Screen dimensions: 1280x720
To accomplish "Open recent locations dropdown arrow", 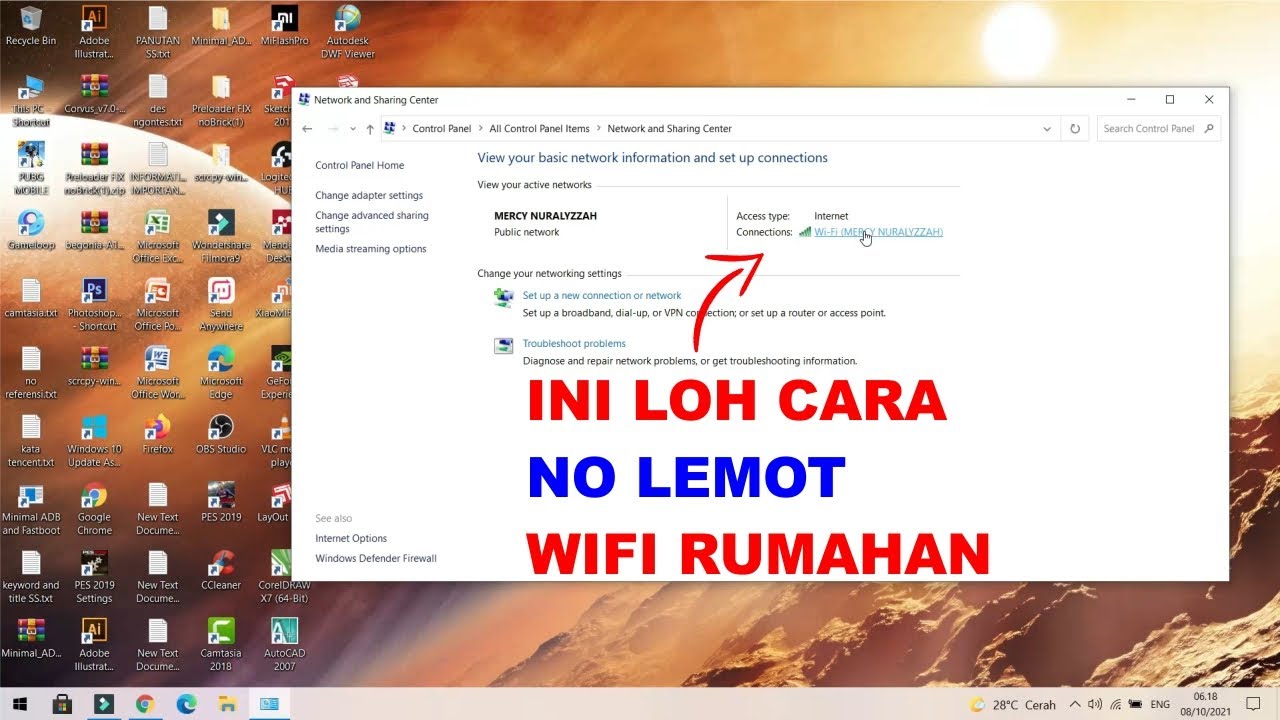I will click(352, 129).
